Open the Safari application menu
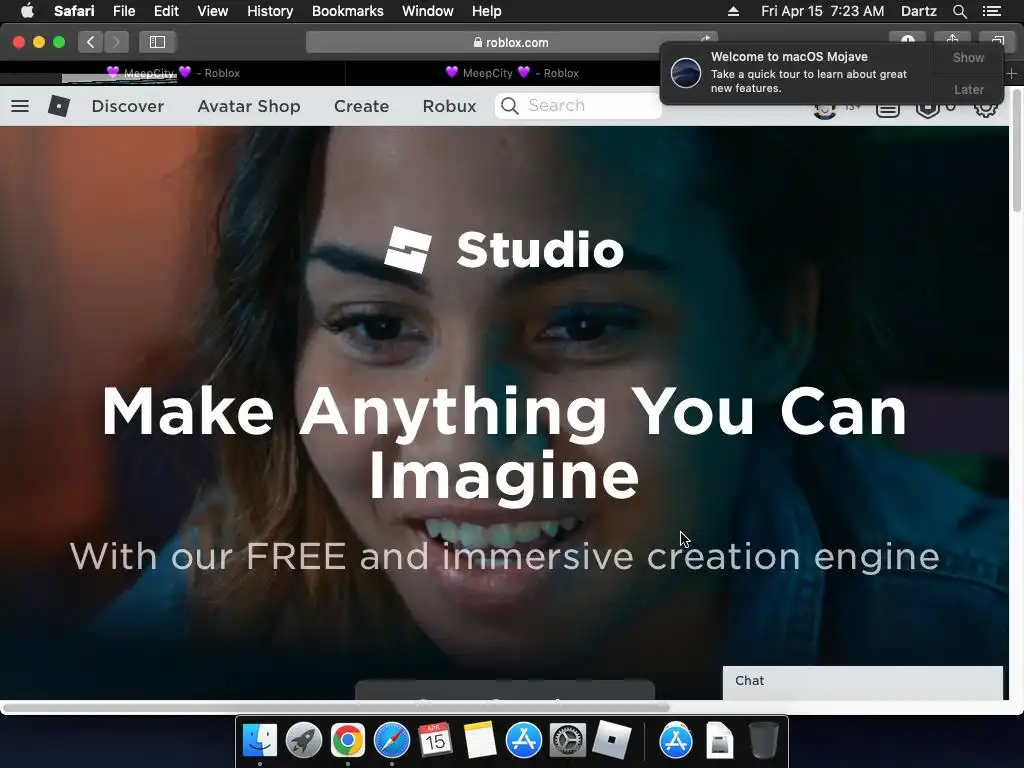Screen dimensions: 1024x768 (x=74, y=11)
